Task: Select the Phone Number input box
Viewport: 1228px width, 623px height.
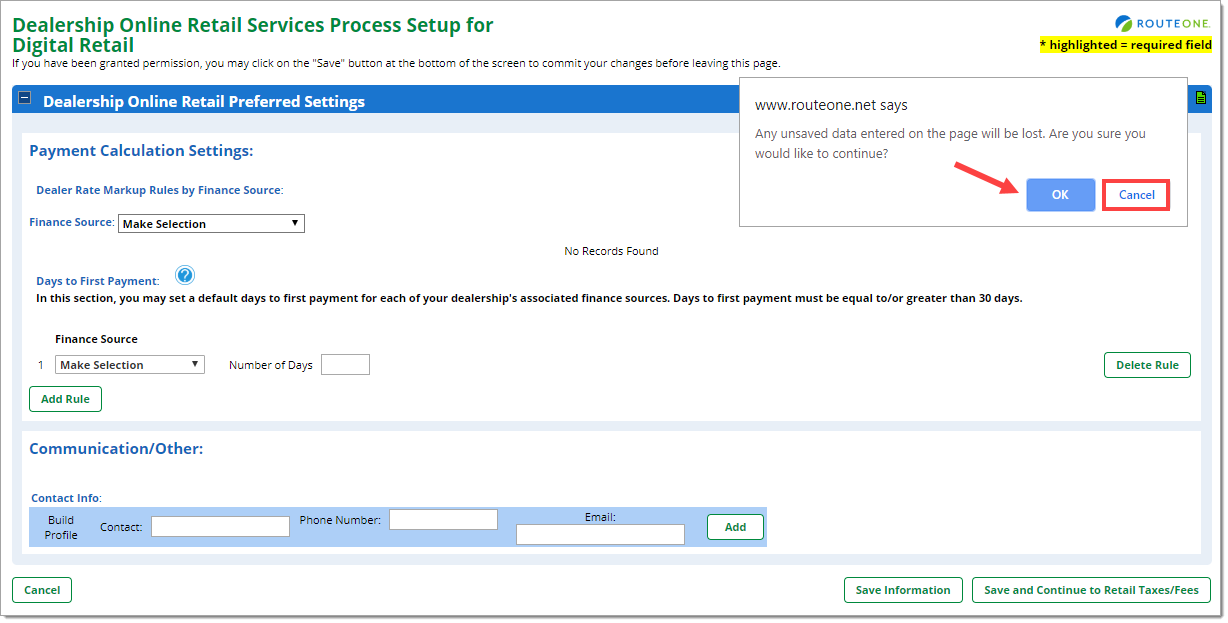Action: click(443, 520)
